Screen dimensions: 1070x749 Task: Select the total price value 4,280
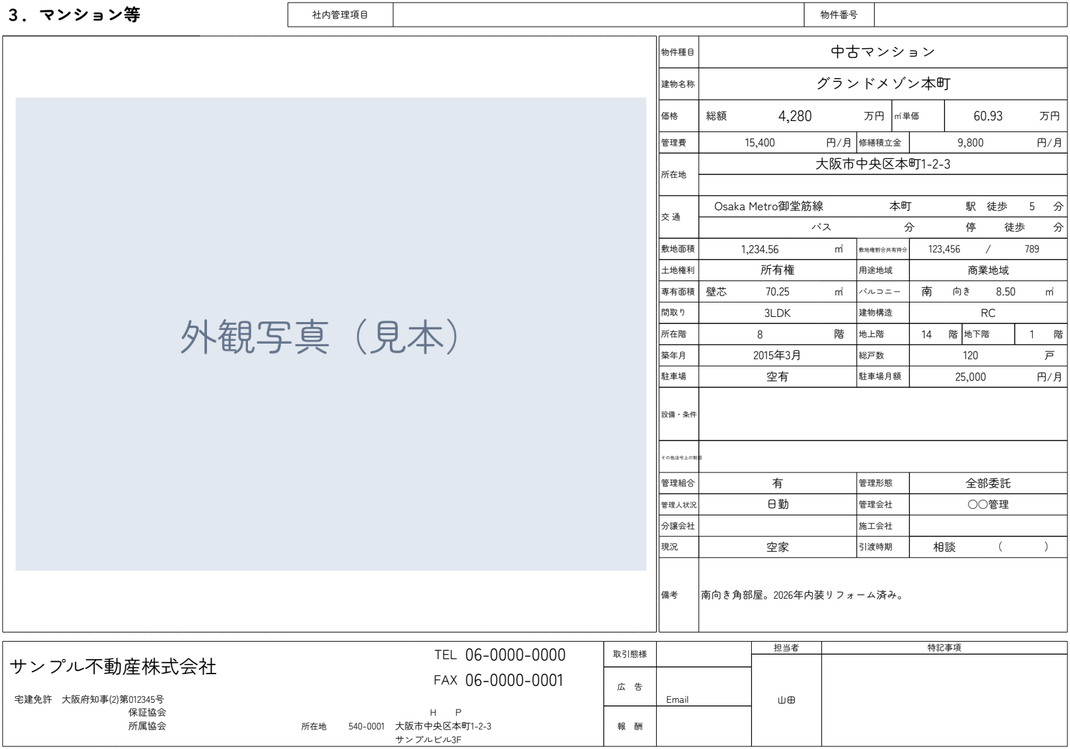pos(795,116)
